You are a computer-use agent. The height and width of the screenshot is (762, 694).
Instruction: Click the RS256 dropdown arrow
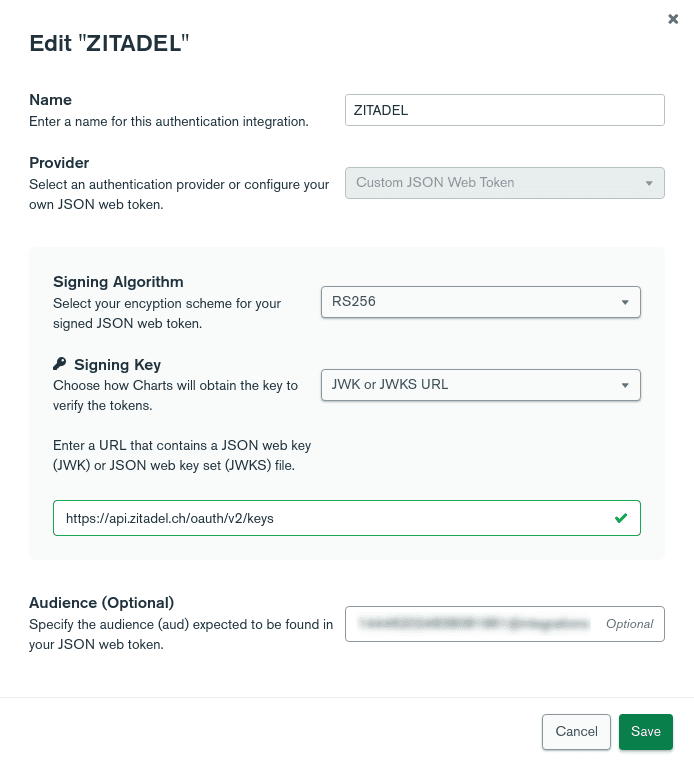tap(625, 302)
